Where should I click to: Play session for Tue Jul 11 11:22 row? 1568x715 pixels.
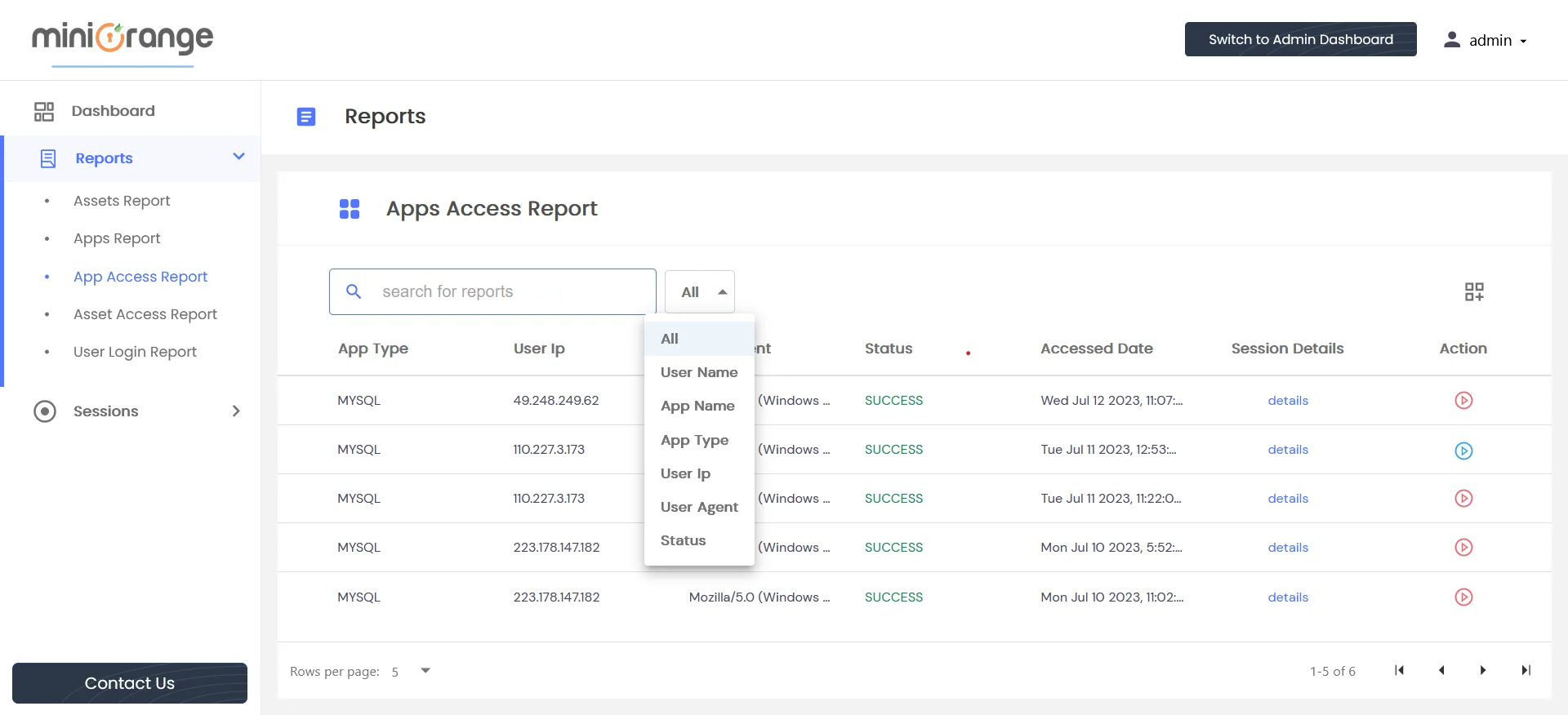(x=1463, y=498)
